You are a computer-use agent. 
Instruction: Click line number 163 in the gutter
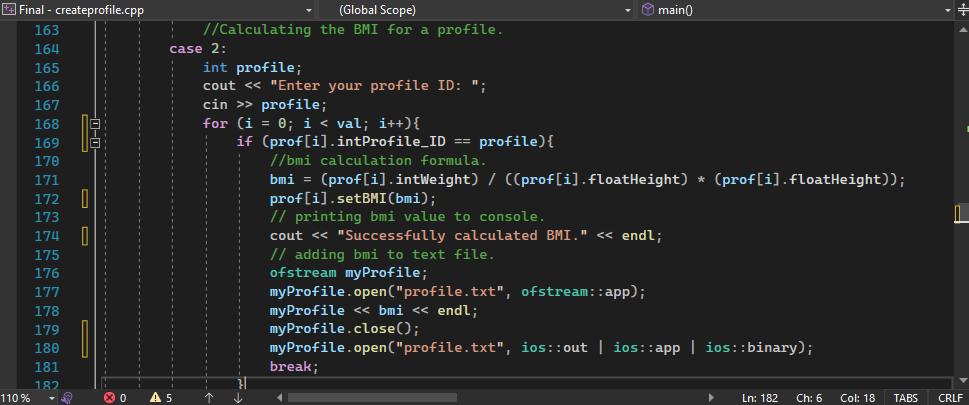point(46,30)
